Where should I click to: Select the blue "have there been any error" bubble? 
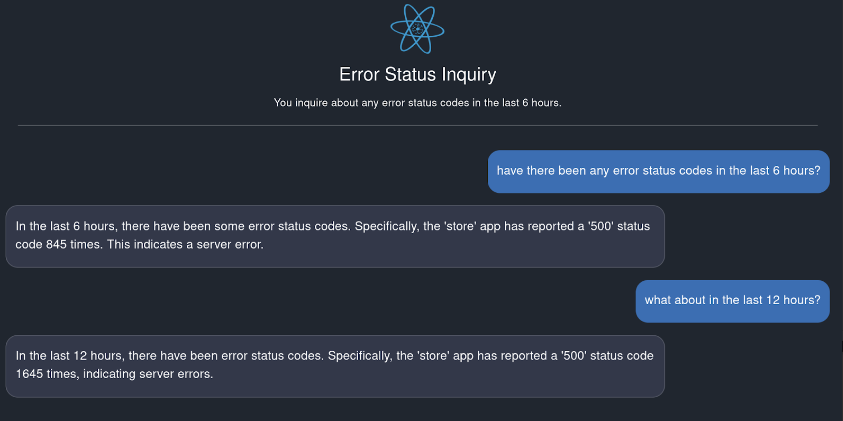[x=659, y=172]
